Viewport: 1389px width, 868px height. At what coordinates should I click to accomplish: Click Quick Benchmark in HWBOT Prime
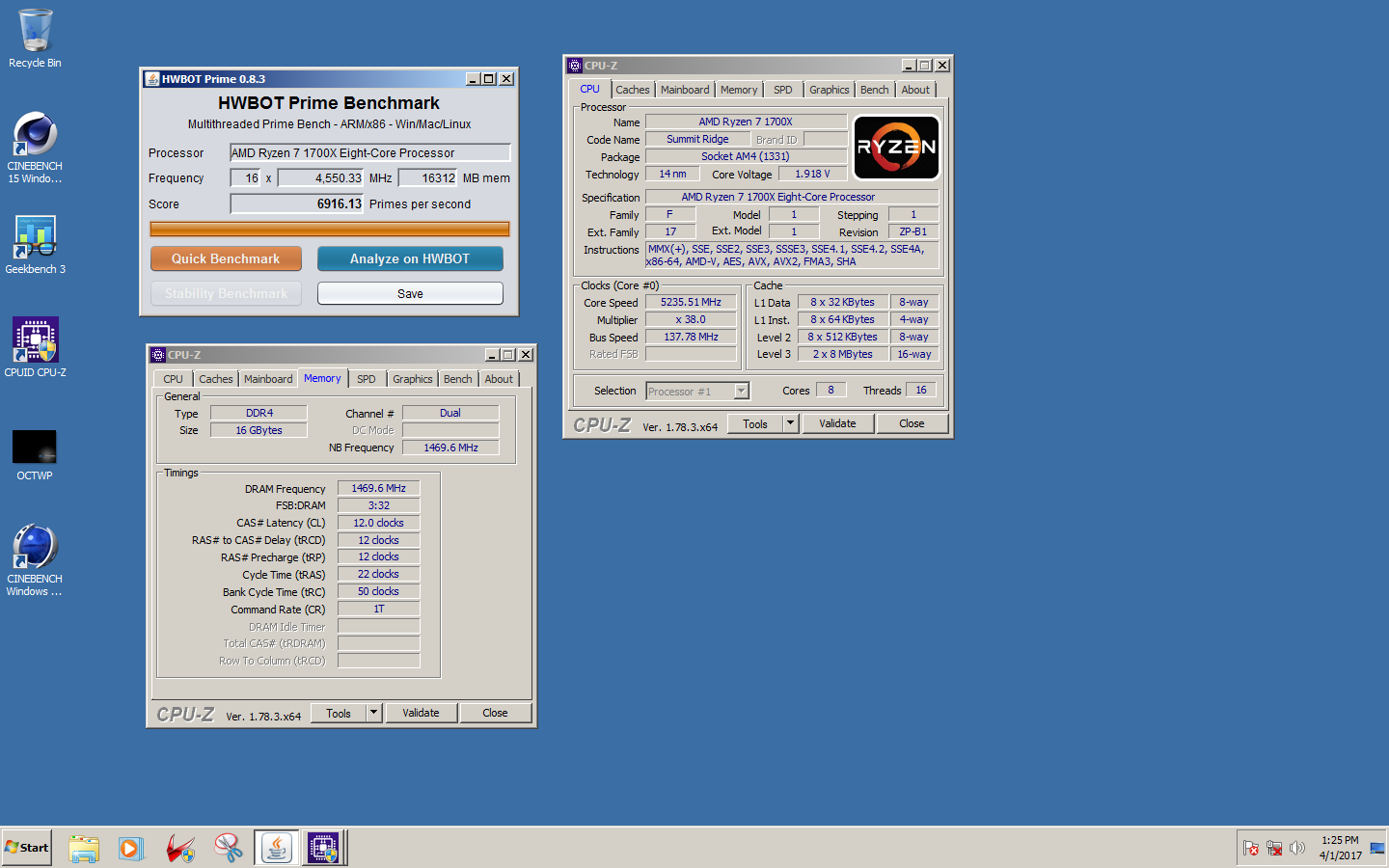point(226,258)
